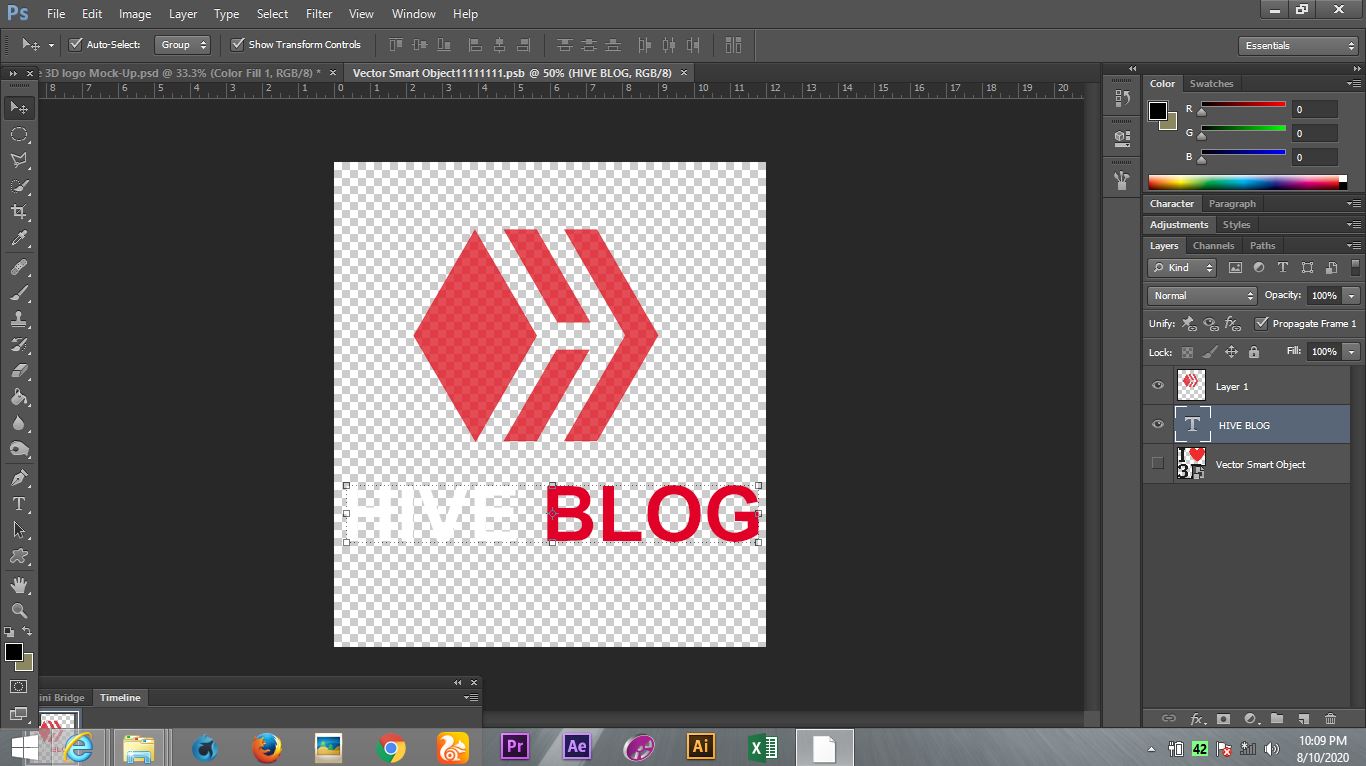Toggle Show Transform Controls checkbox
This screenshot has height=766, width=1366.
coord(237,44)
